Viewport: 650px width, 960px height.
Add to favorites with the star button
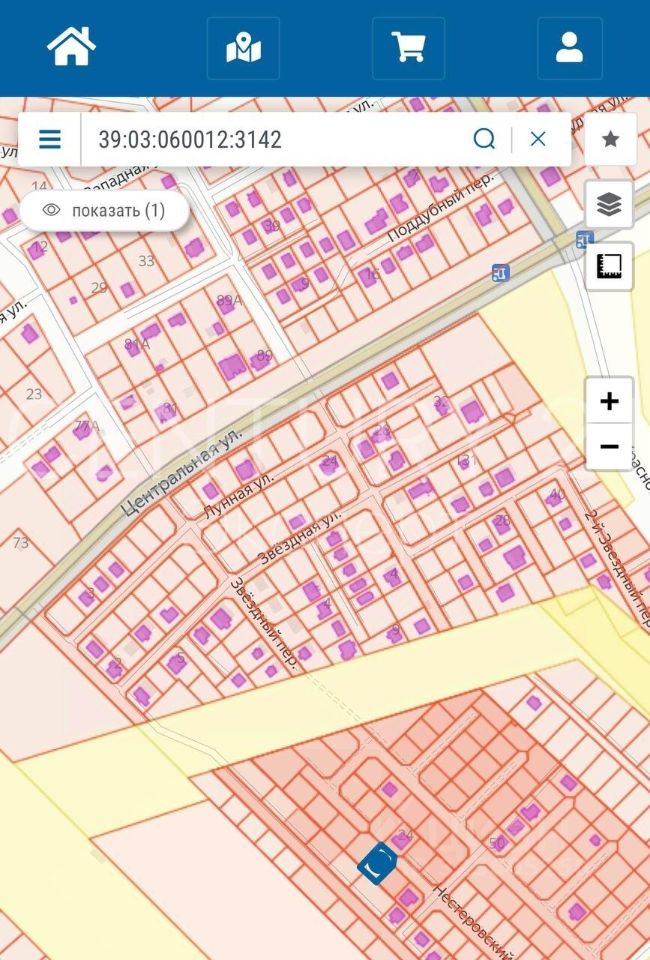tap(610, 139)
